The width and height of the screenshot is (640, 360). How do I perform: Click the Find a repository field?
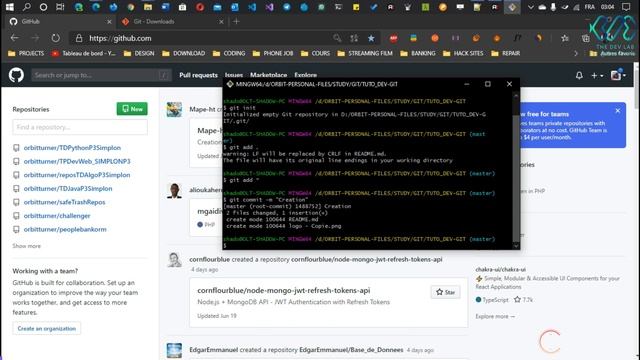click(x=80, y=127)
